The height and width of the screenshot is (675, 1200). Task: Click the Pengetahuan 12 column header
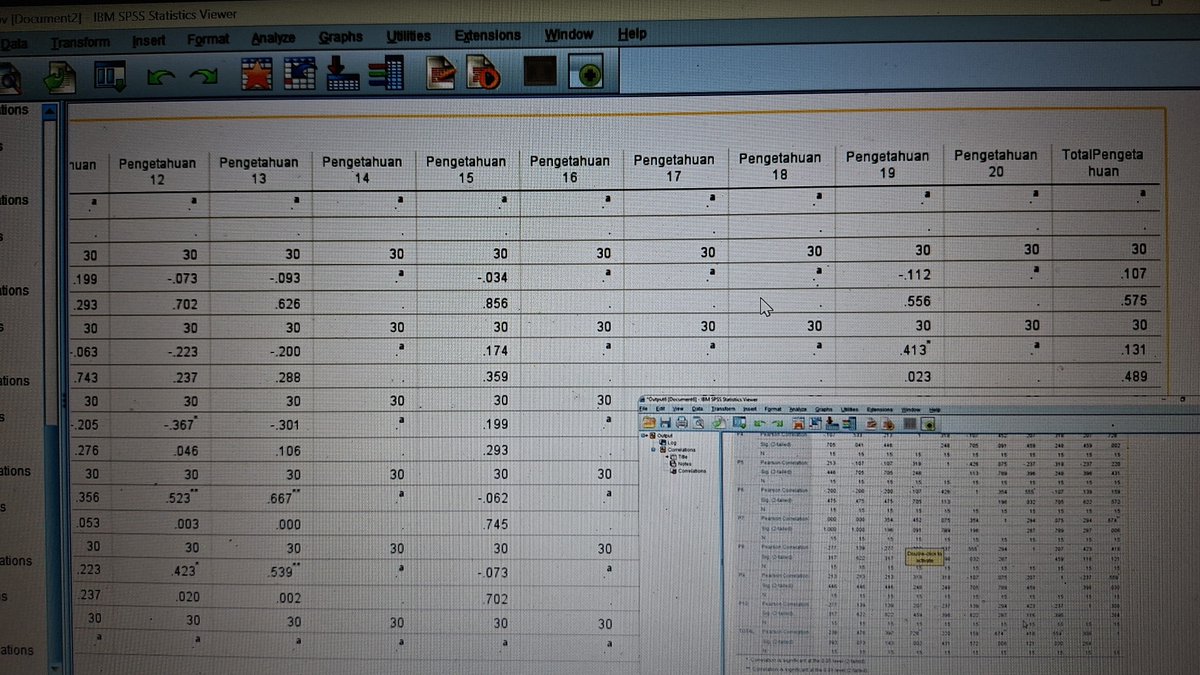click(158, 171)
